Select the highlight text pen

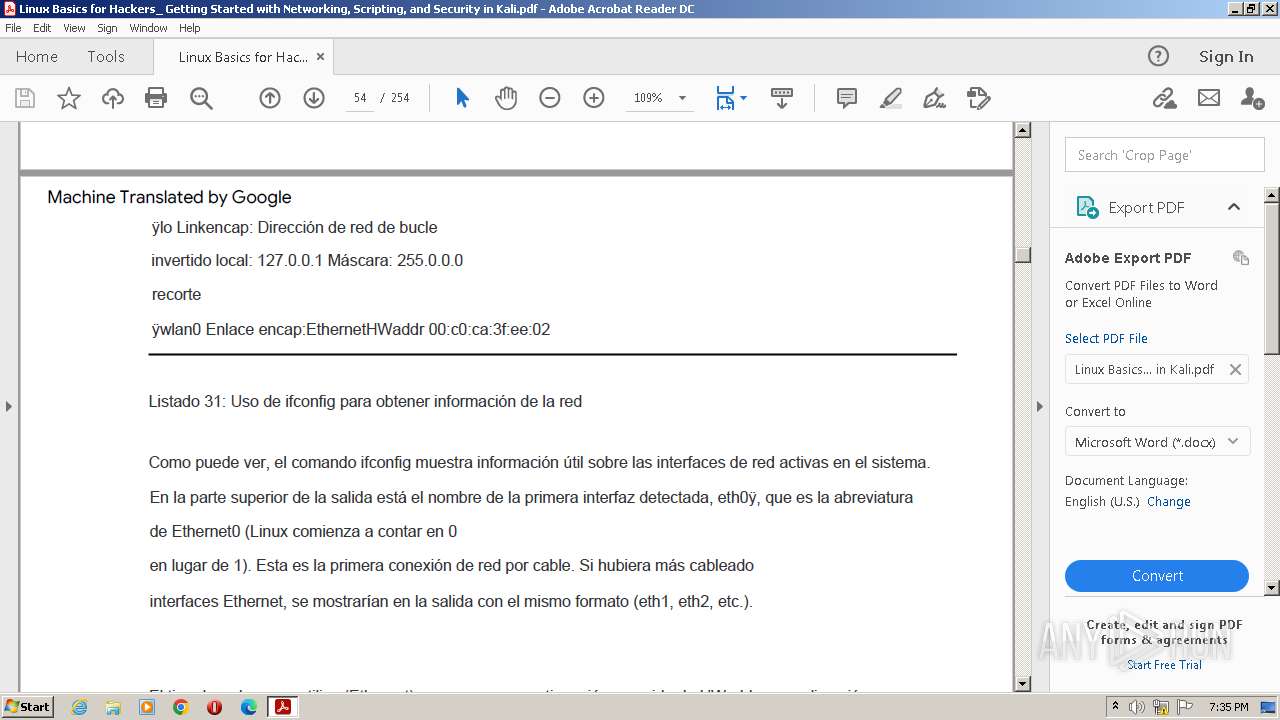click(x=891, y=98)
